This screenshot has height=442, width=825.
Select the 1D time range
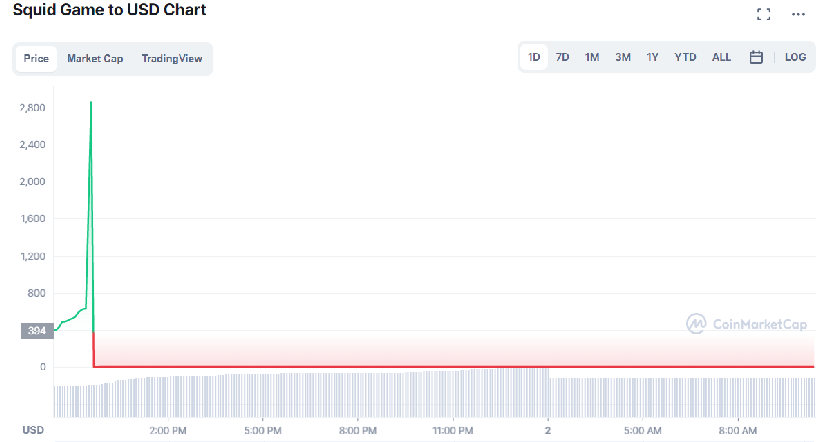tap(534, 57)
